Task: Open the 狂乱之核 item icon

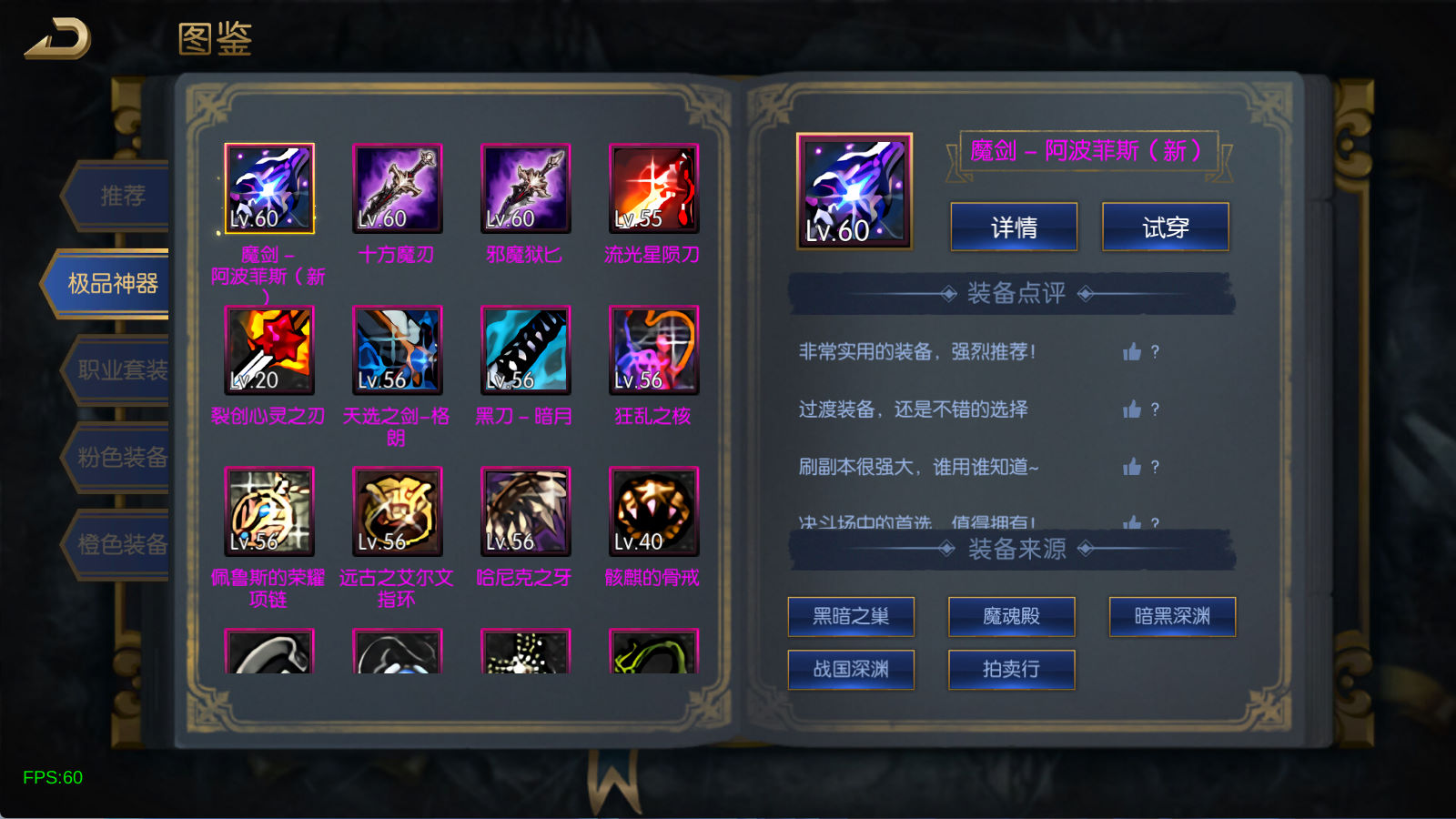Action: (654, 350)
